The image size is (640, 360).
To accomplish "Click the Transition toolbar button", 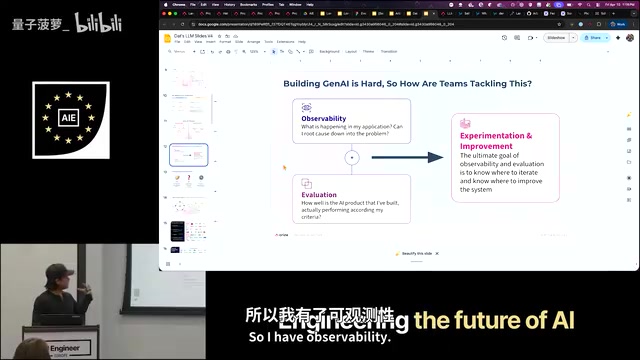I will [389, 52].
